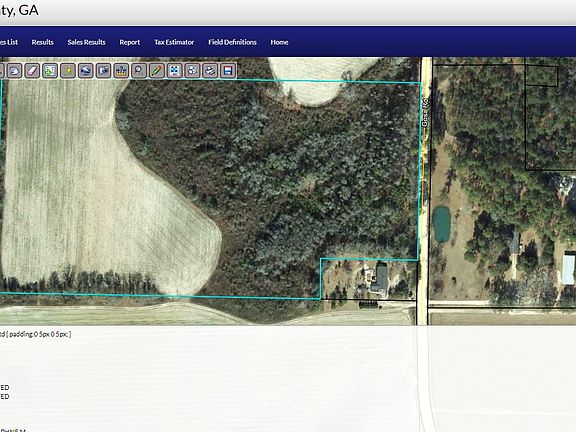Open Field Definitions
Viewport: 576px width, 432px height.
[x=233, y=42]
